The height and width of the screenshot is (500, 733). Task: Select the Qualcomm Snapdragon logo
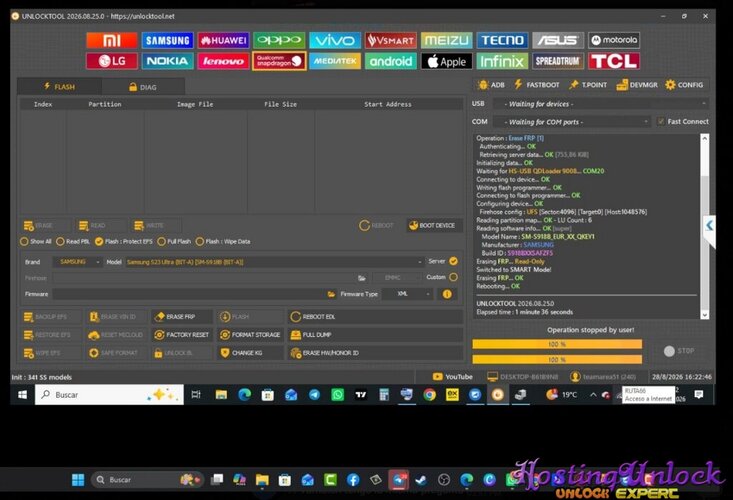[279, 61]
